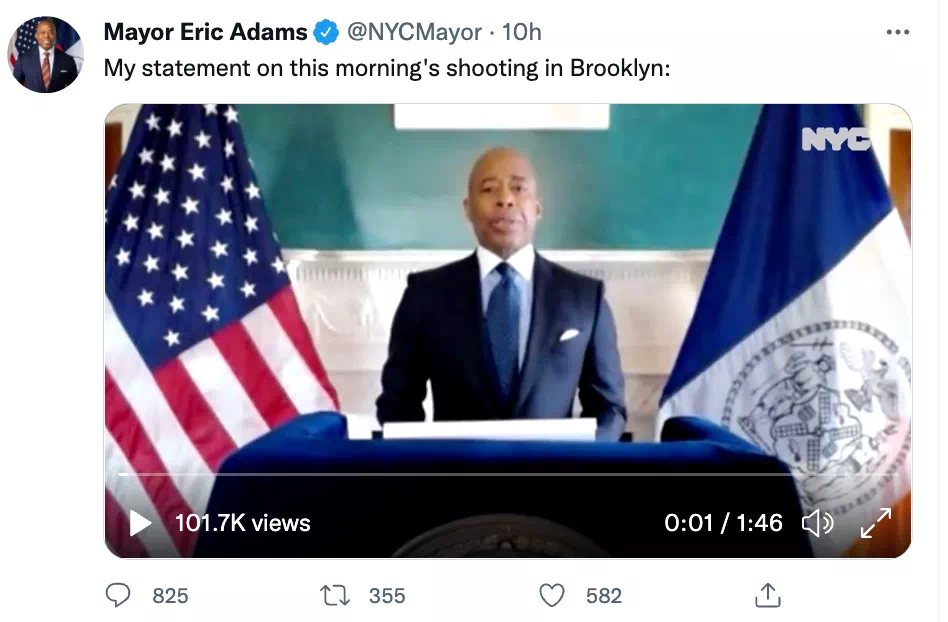The height and width of the screenshot is (622, 948).
Task: Open the 10h timestamp link
Action: click(x=522, y=32)
